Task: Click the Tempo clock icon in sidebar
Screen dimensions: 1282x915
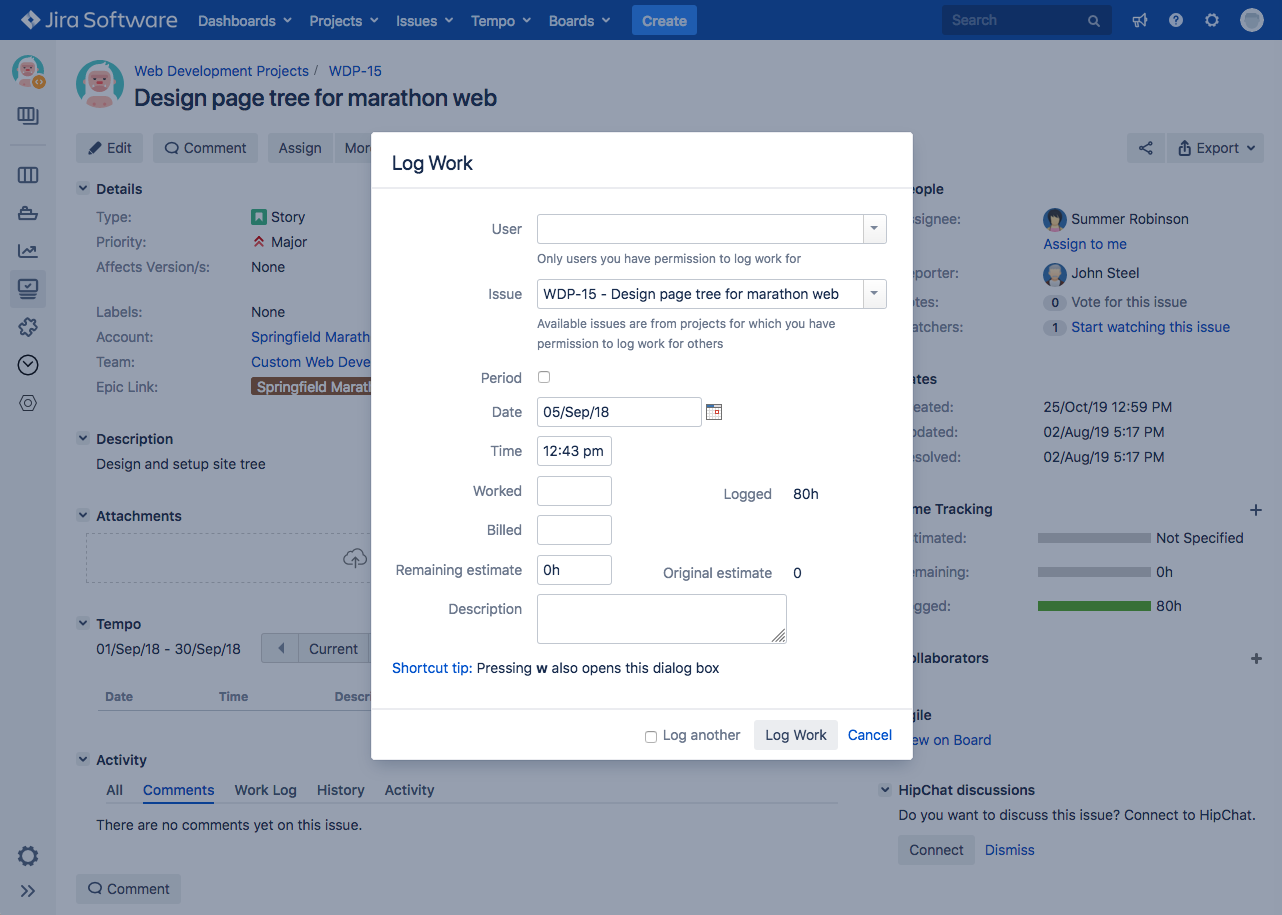Action: [x=28, y=365]
